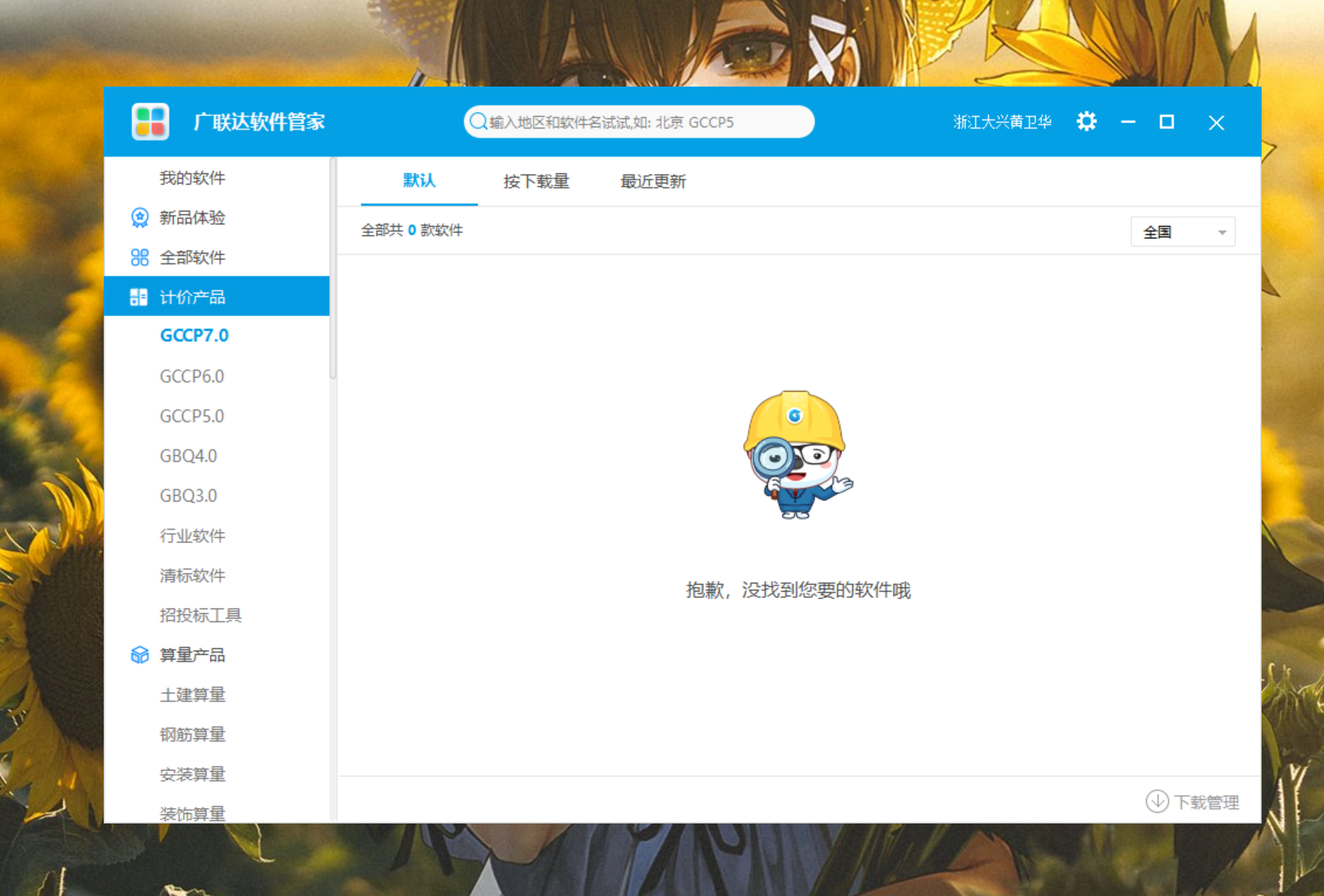
Task: Click the 全部软件 grid icon
Action: pyautogui.click(x=140, y=257)
